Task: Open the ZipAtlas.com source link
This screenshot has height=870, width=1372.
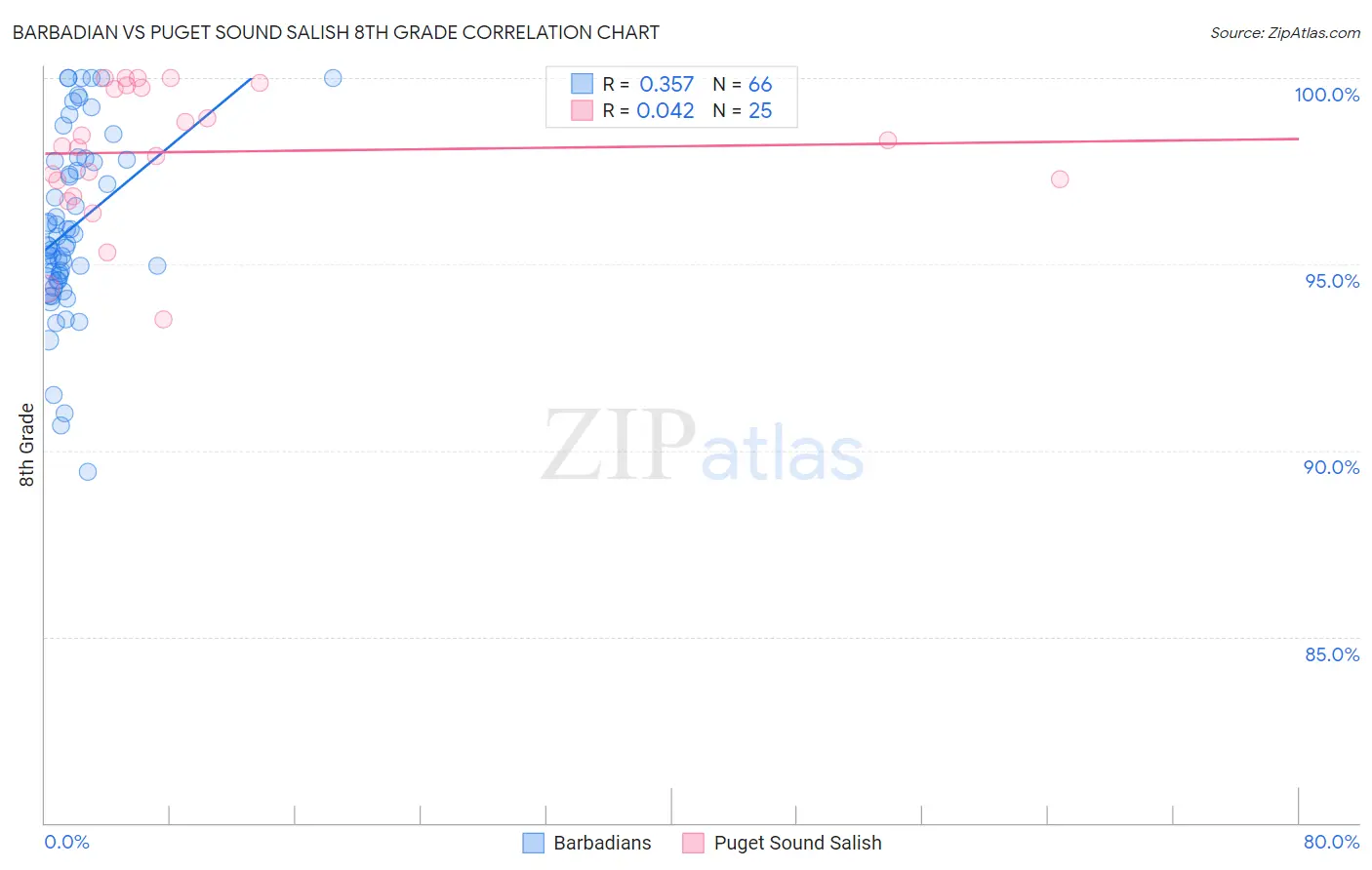Action: [x=1285, y=32]
